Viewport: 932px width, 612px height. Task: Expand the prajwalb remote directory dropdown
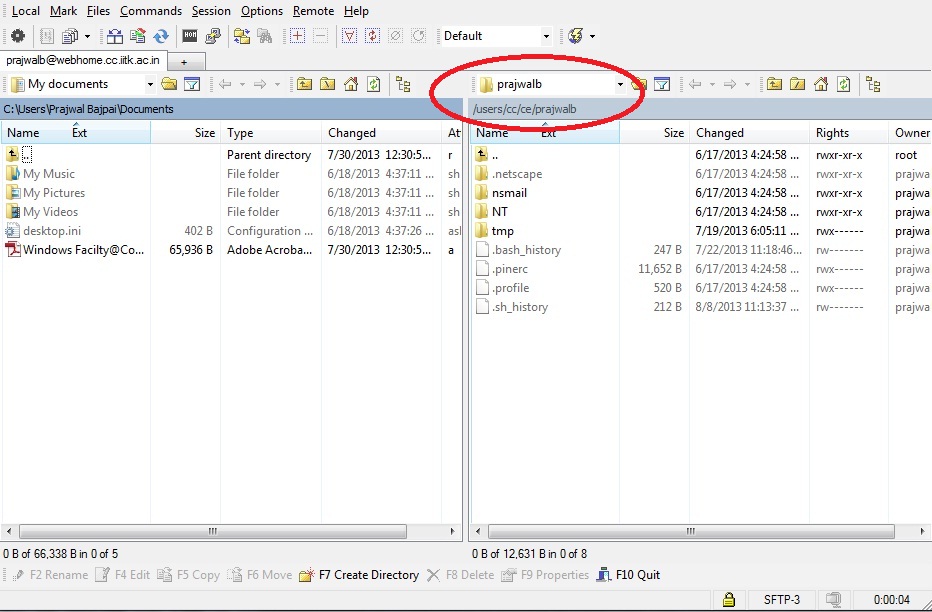click(x=620, y=84)
